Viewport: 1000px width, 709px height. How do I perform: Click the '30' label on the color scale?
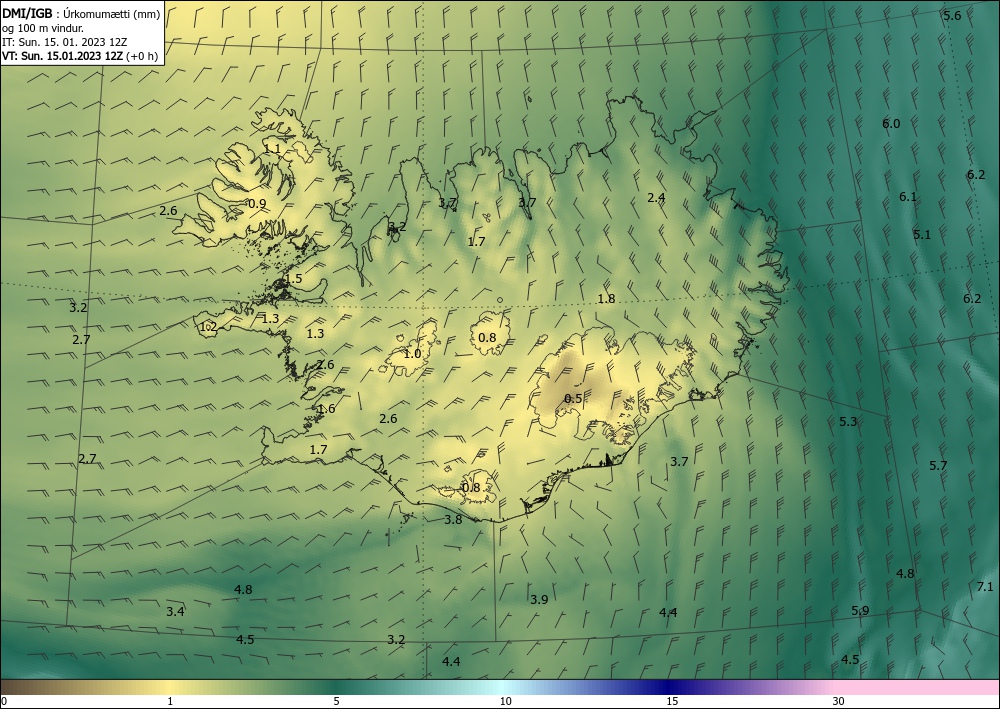coord(839,701)
